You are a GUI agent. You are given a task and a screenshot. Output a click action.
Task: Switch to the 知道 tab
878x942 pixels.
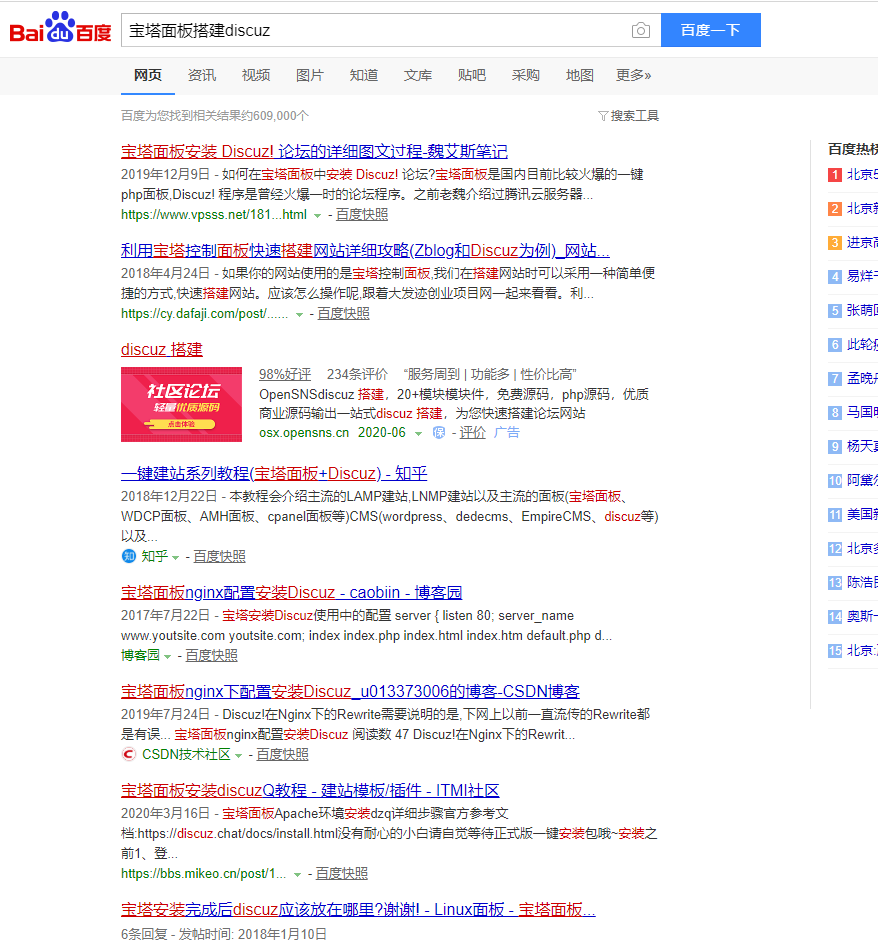364,75
